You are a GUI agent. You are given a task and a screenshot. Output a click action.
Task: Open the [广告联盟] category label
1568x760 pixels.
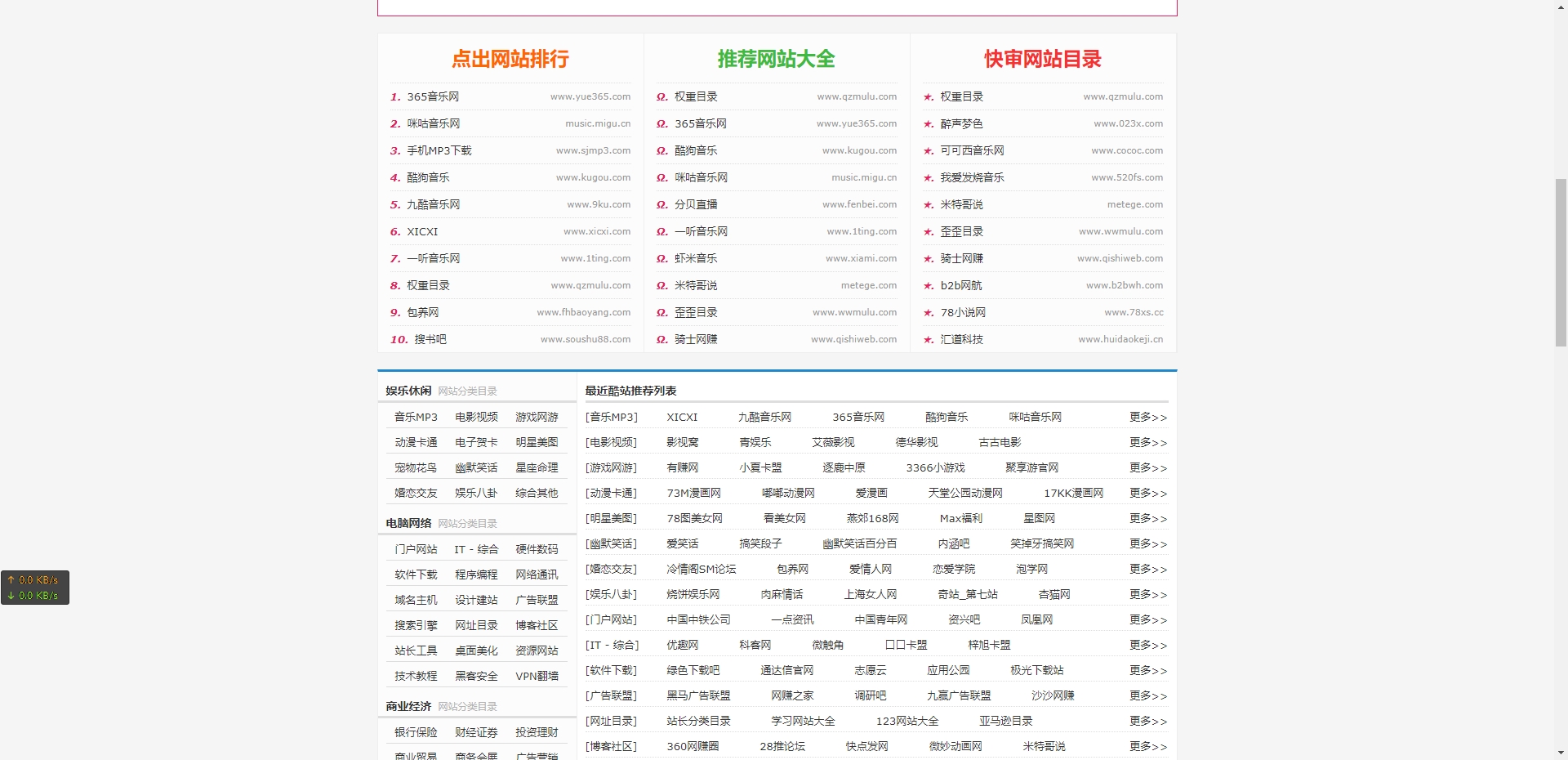[x=611, y=695]
